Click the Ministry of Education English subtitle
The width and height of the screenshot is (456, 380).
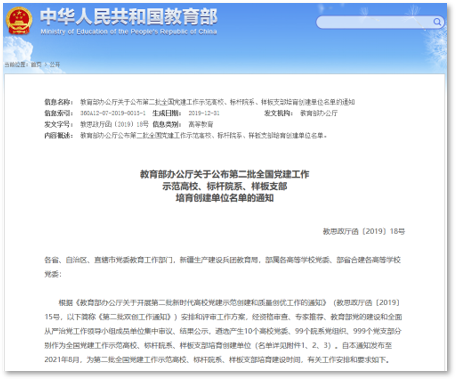coord(129,32)
